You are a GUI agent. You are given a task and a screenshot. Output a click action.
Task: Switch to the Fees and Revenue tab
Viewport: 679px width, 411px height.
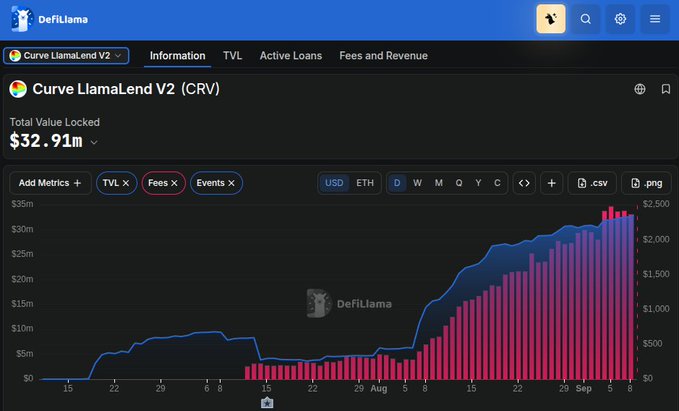384,55
